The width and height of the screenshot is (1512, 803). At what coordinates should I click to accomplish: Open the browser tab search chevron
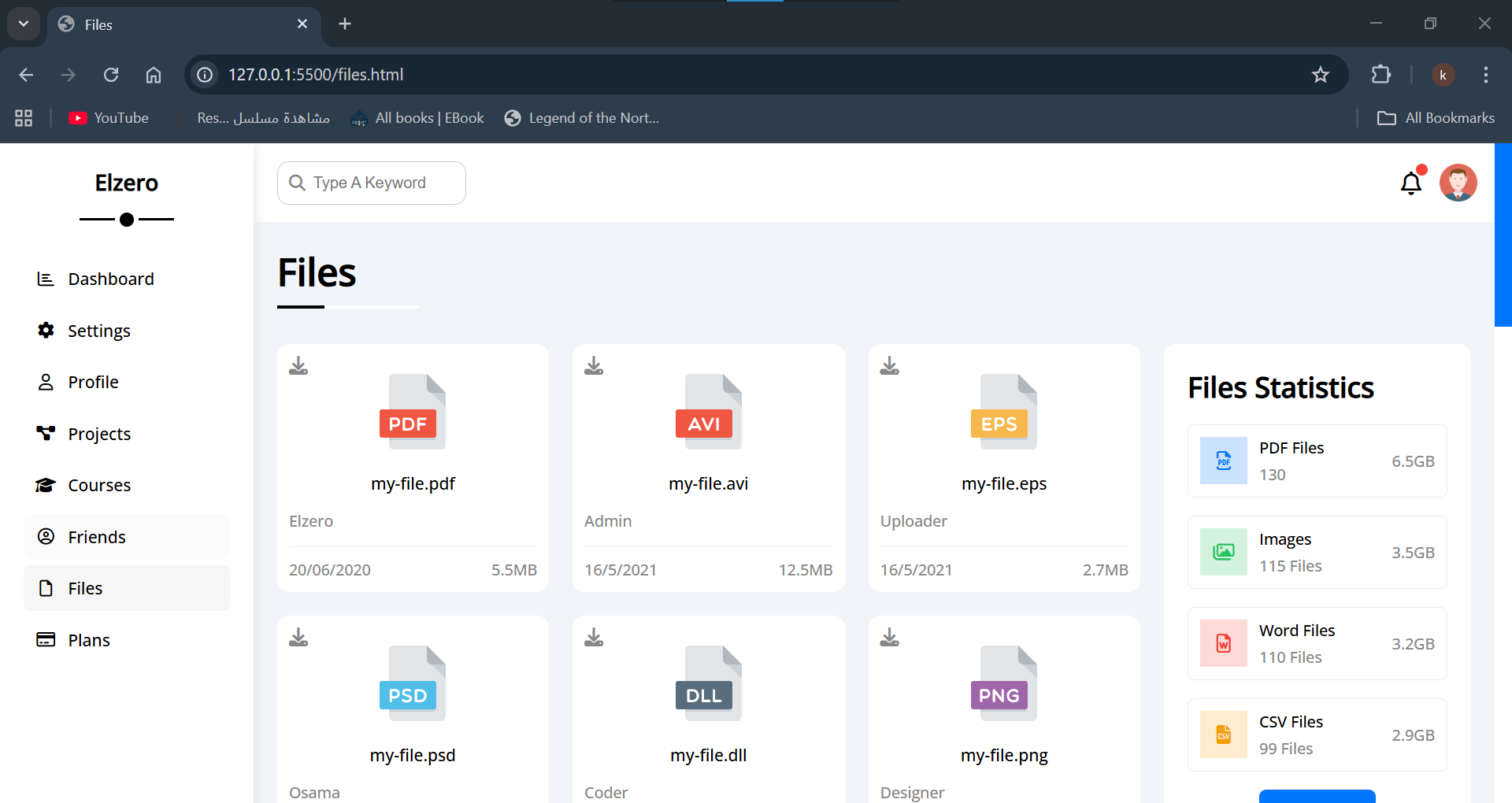pyautogui.click(x=23, y=24)
